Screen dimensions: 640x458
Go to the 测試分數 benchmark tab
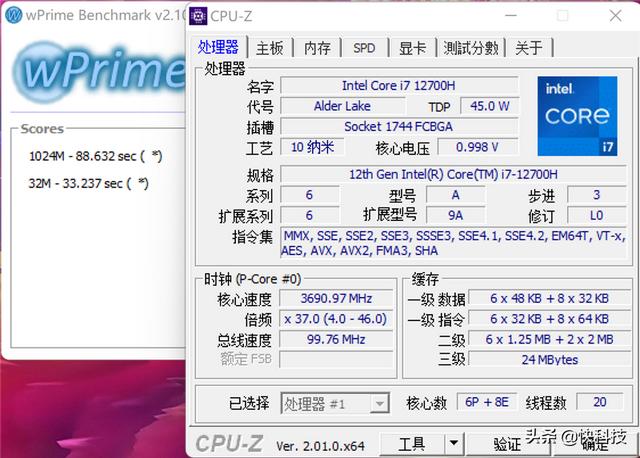(470, 47)
